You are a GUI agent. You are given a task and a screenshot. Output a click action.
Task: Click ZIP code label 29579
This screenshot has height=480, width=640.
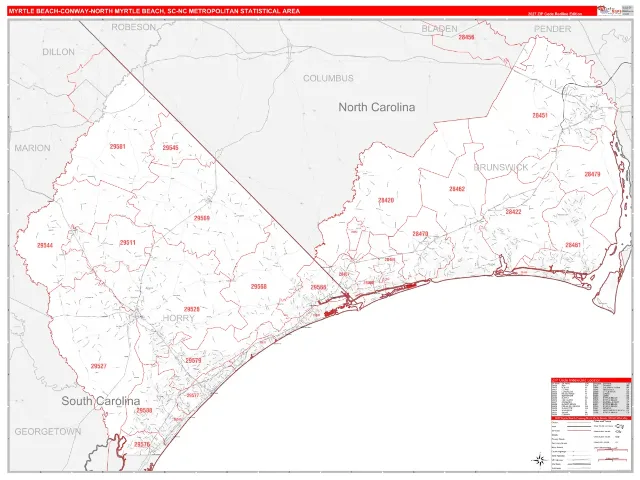click(x=193, y=361)
